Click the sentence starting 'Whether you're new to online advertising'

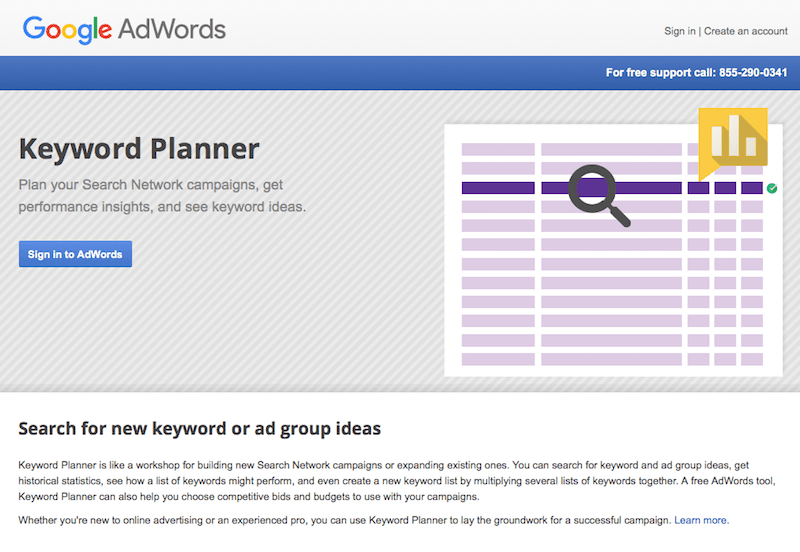(344, 520)
